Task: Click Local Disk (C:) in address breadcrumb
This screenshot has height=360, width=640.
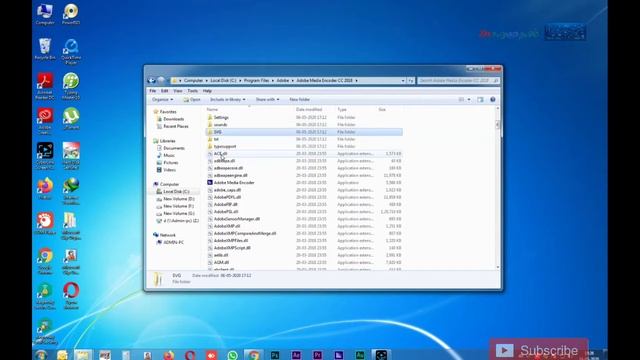Action: (x=223, y=81)
